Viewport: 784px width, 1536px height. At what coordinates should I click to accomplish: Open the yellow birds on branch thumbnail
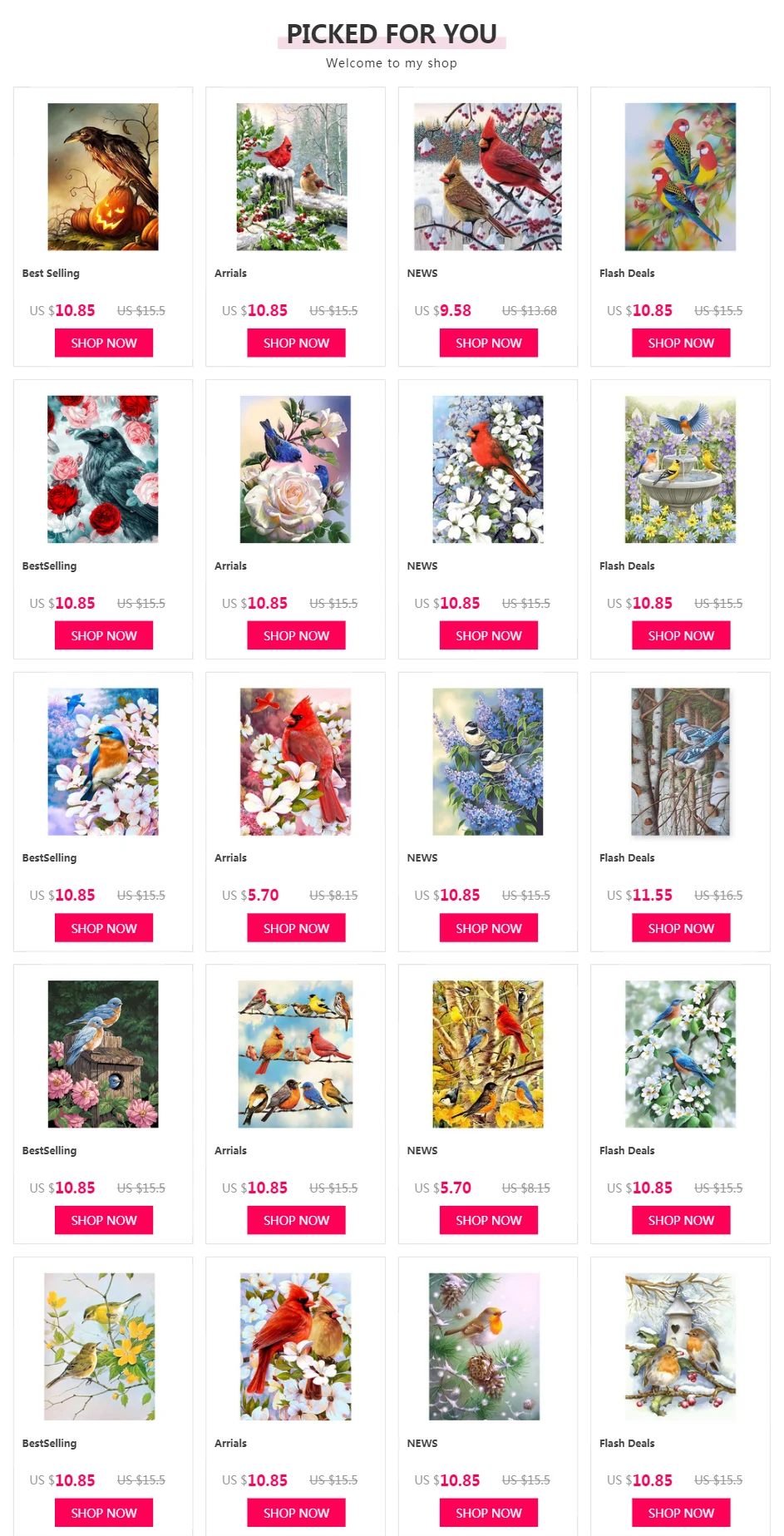tap(100, 1346)
